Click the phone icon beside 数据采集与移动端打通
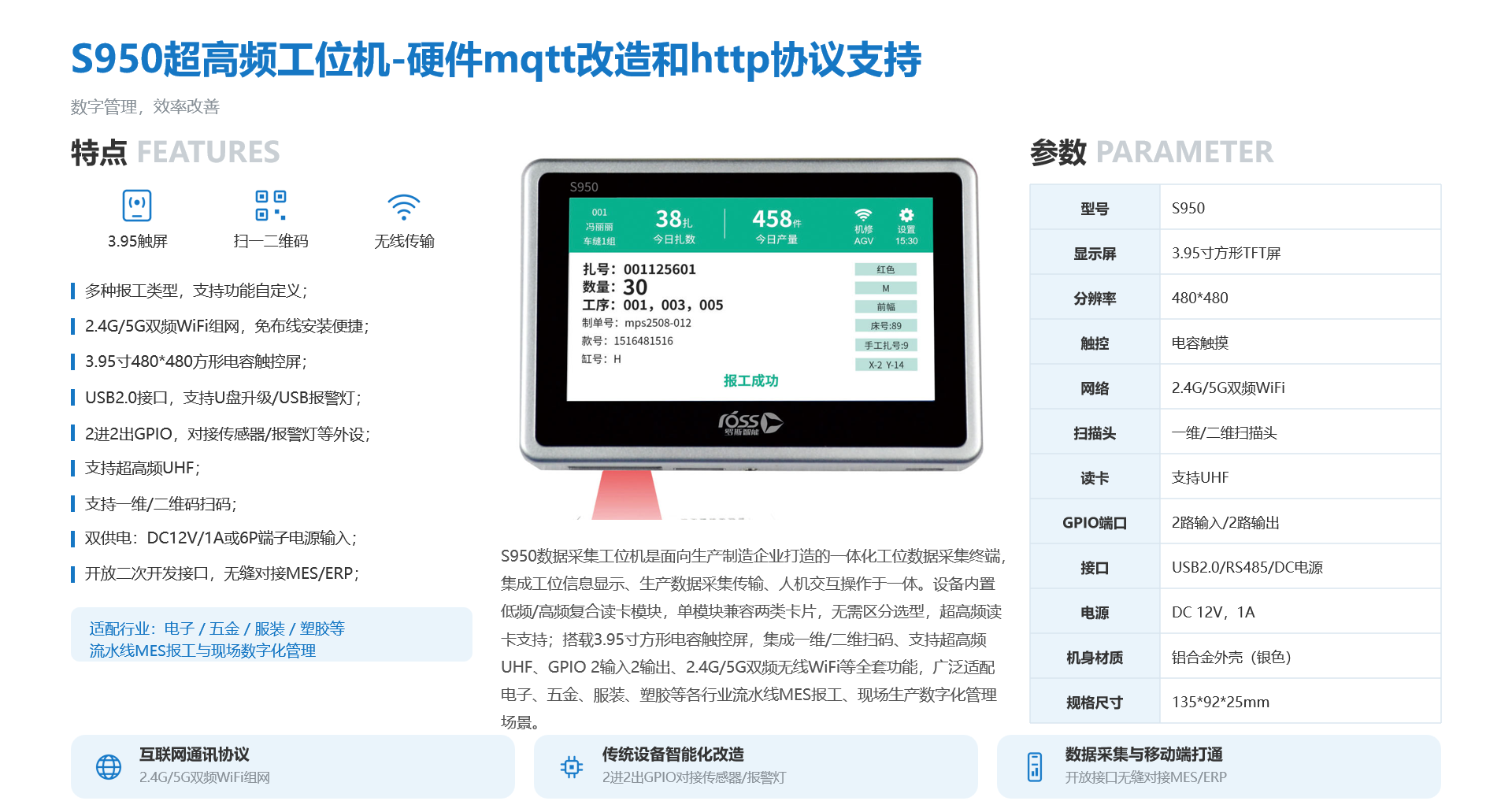This screenshot has height=812, width=1512. 1035,766
